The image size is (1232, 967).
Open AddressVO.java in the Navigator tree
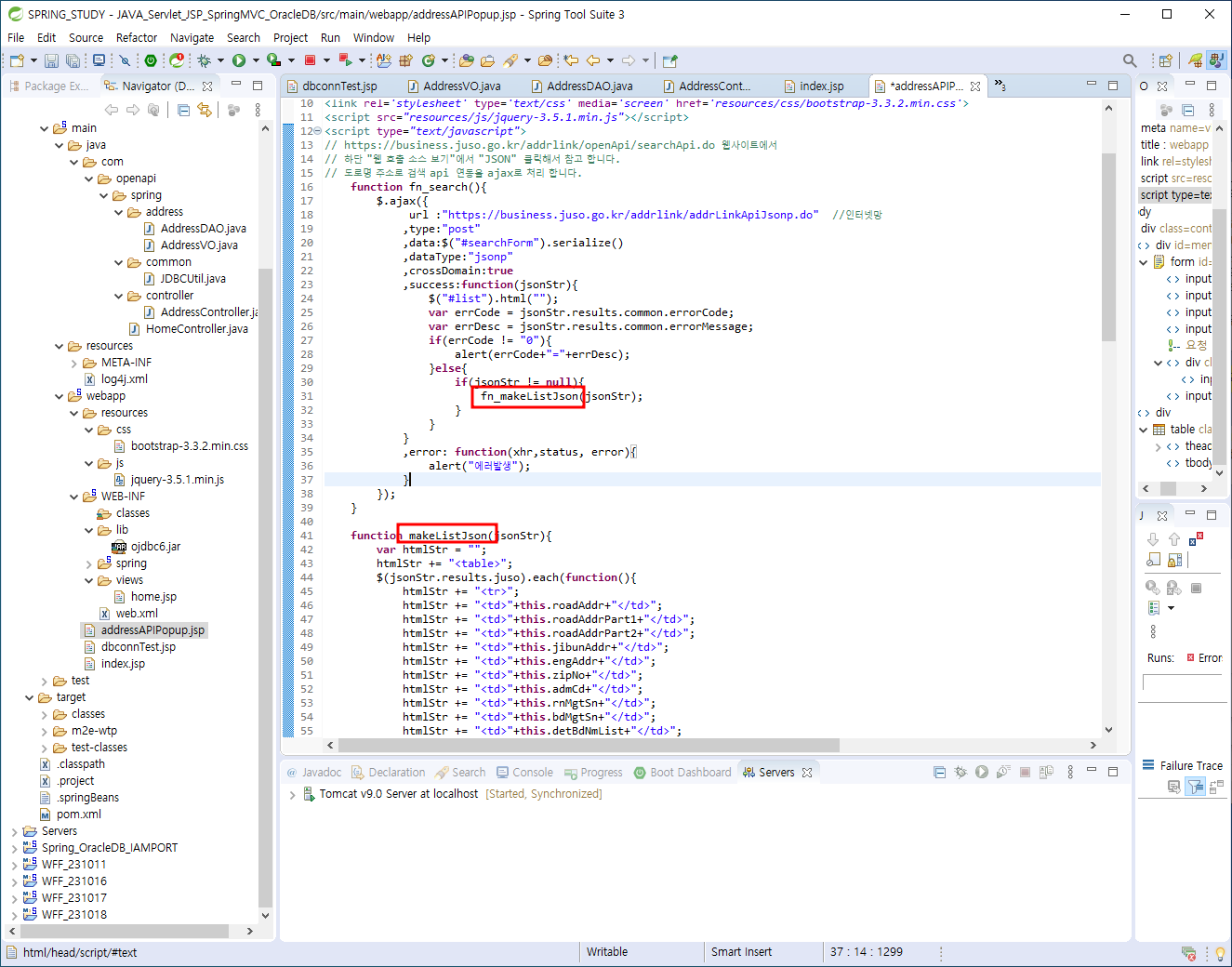coord(199,245)
